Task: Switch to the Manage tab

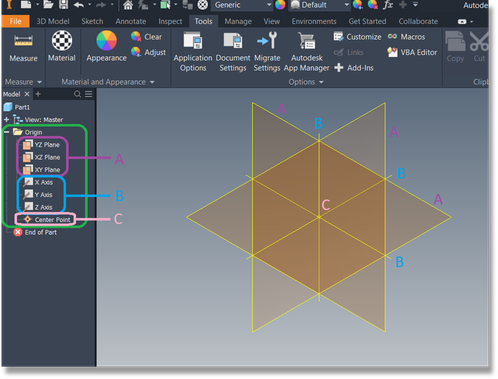Action: (238, 21)
